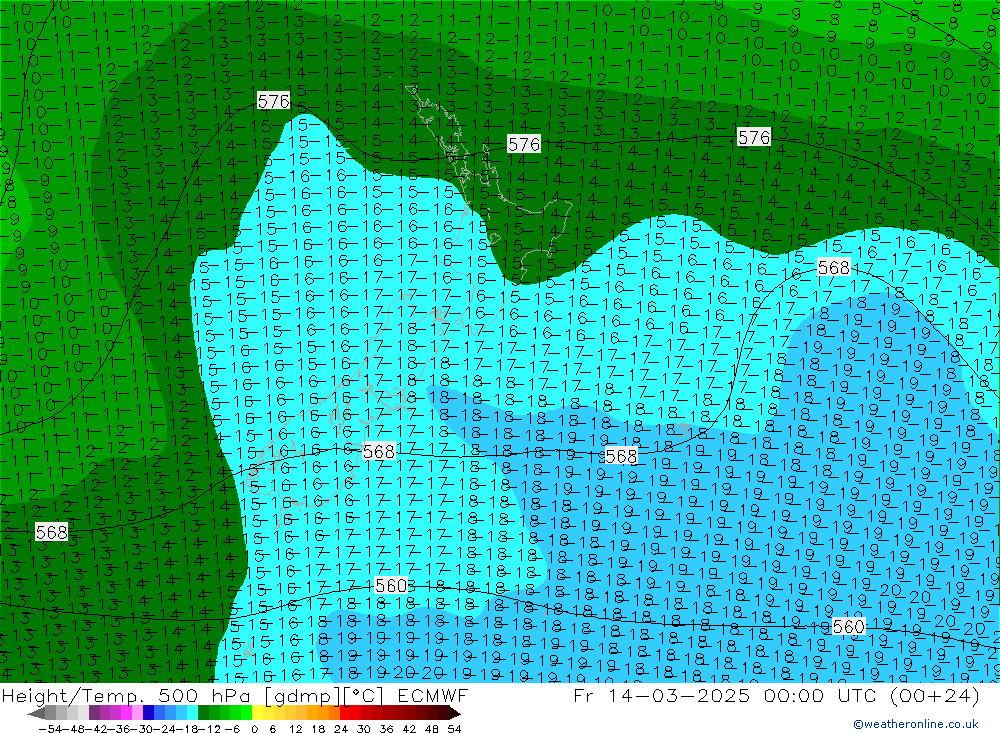Click the darkest green legend swatch

203,714
